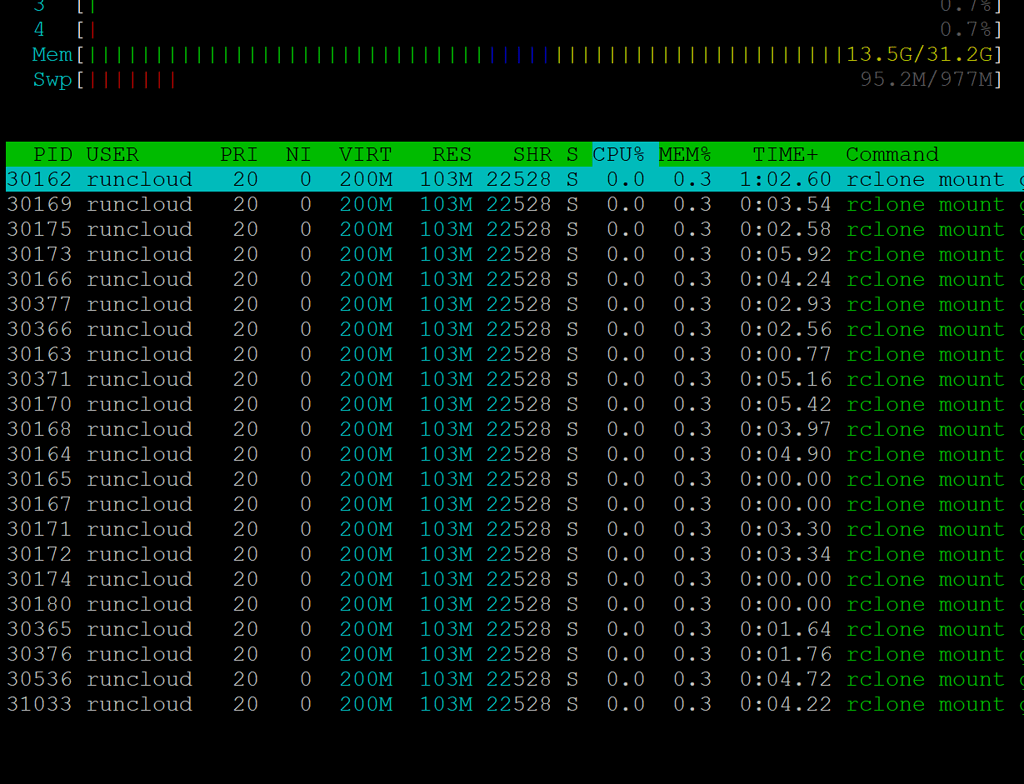
Task: Sort processes by the PID column header
Action: click(x=52, y=155)
